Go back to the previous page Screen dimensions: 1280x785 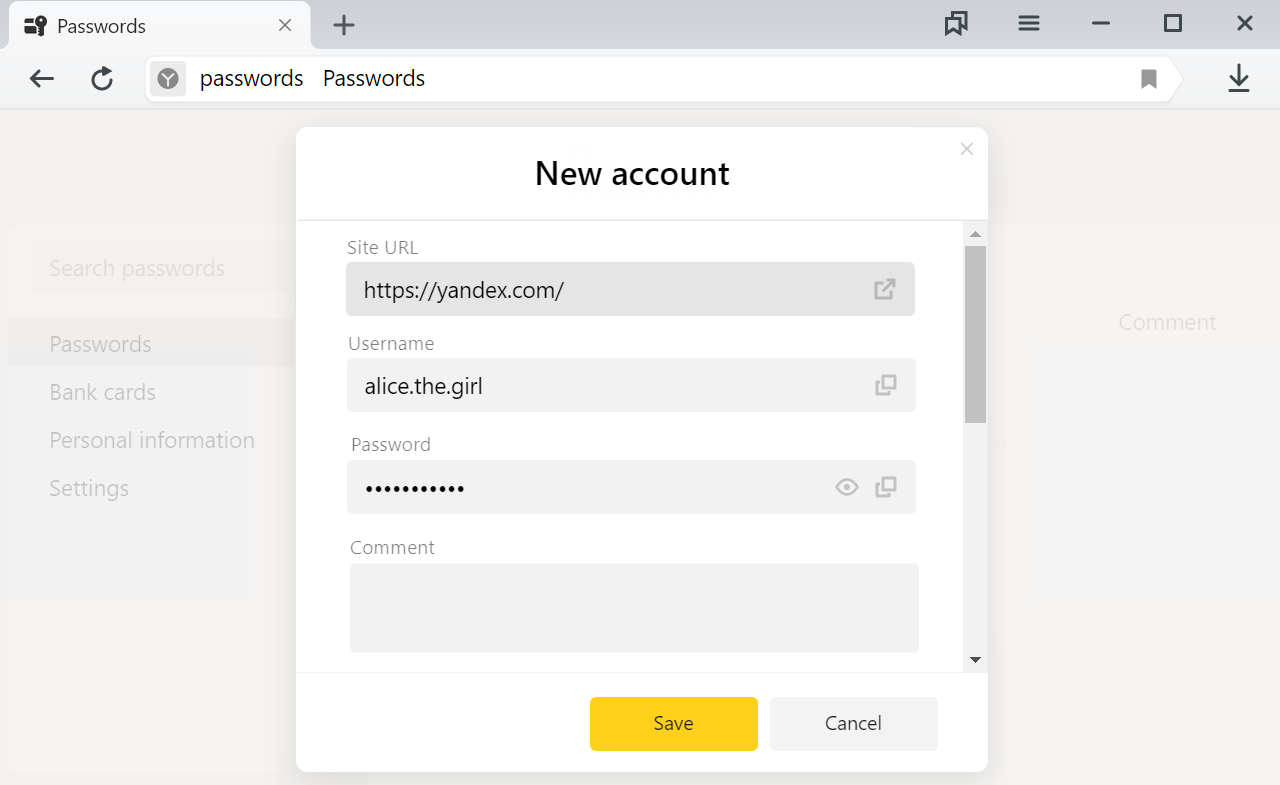click(41, 79)
